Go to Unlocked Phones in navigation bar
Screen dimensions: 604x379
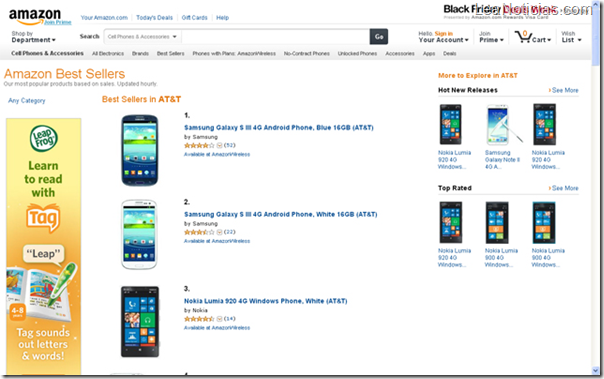point(357,54)
